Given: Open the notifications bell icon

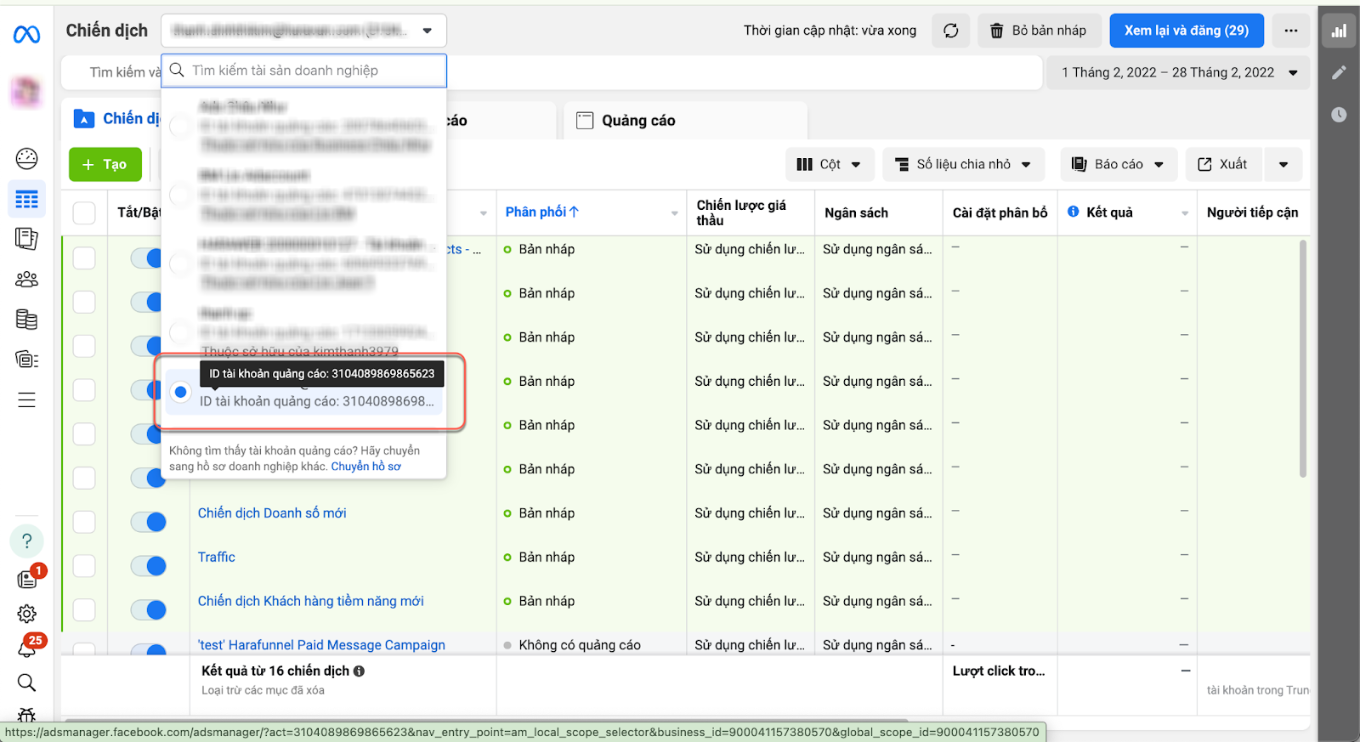Looking at the screenshot, I should tap(27, 648).
